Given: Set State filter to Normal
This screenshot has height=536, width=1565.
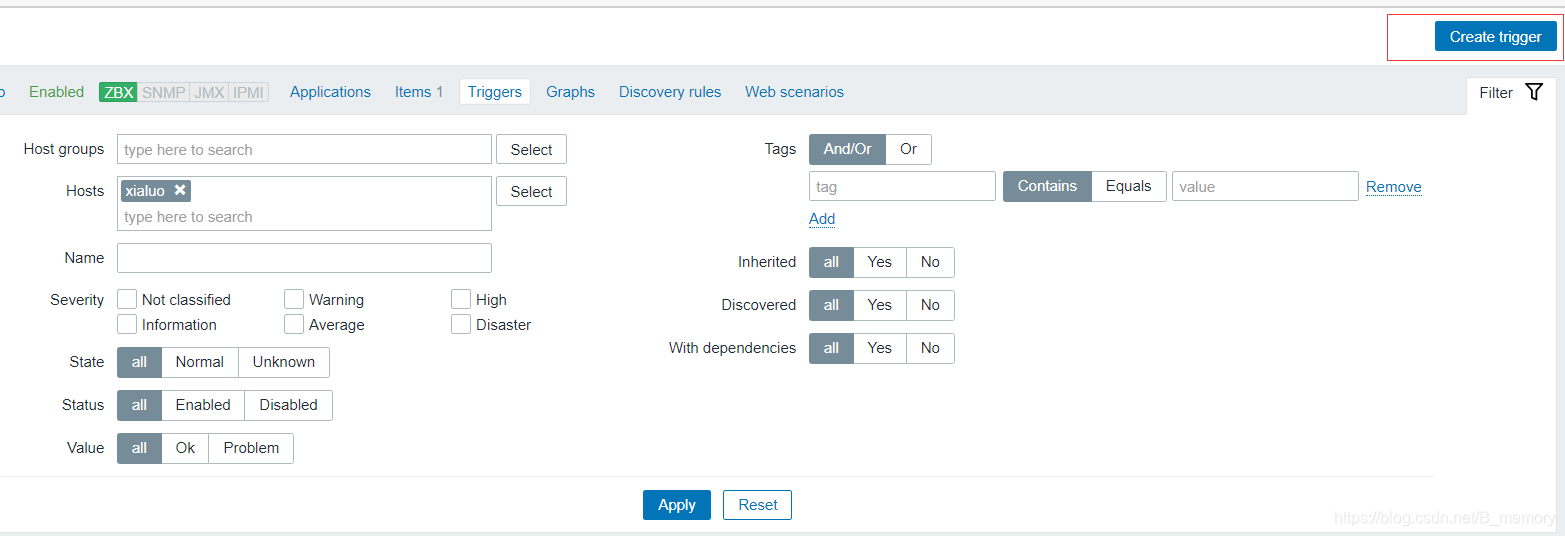Looking at the screenshot, I should tap(200, 362).
